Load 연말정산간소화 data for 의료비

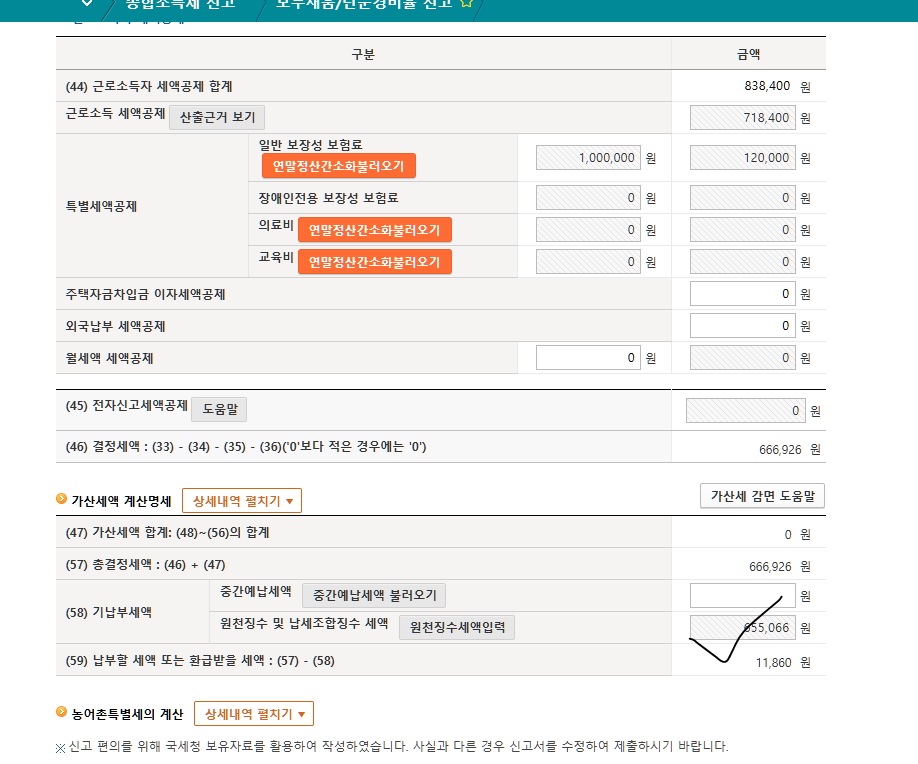374,230
